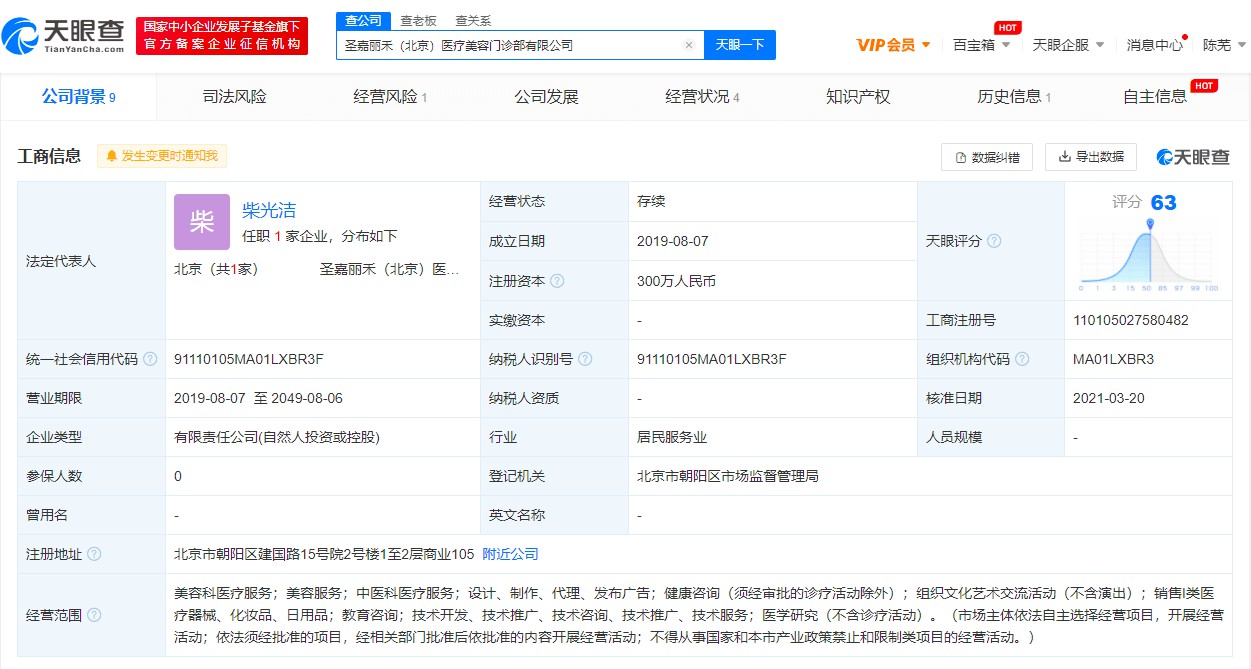This screenshot has height=669, width=1251.
Task: Open the 司法风险 tab
Action: pyautogui.click(x=235, y=97)
